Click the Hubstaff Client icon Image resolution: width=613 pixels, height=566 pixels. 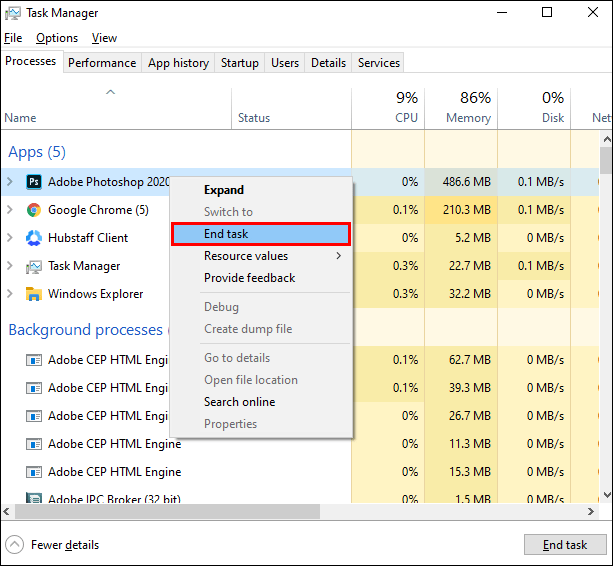pyautogui.click(x=34, y=238)
